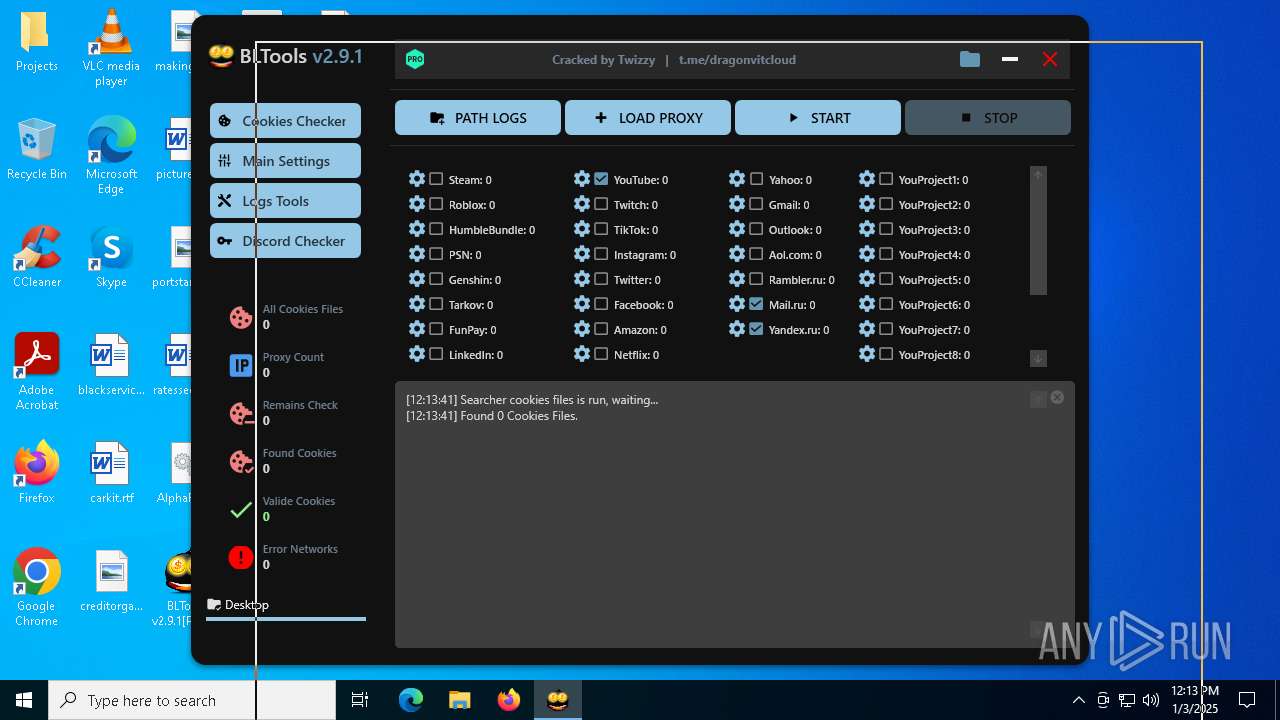Viewport: 1280px width, 720px height.
Task: Open Discord Checker section
Action: click(285, 240)
